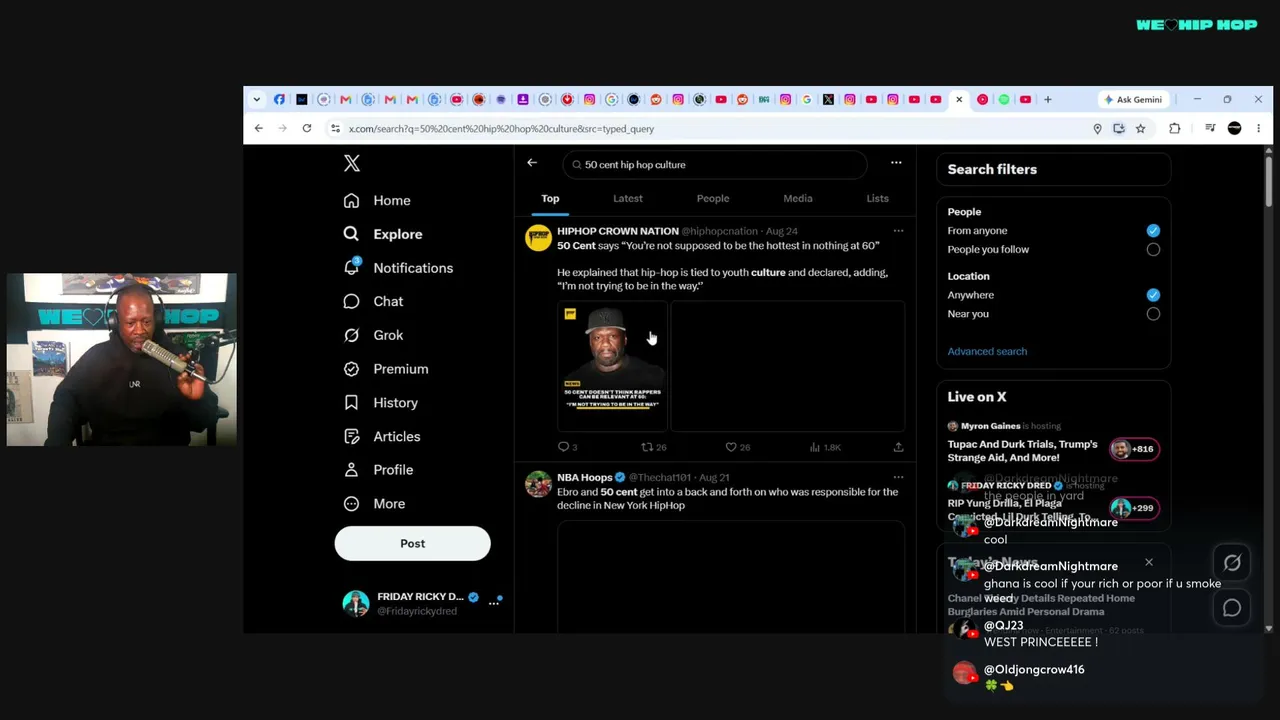Open the +816 listeners badge
Screen dimensions: 1280x720
(1134, 449)
